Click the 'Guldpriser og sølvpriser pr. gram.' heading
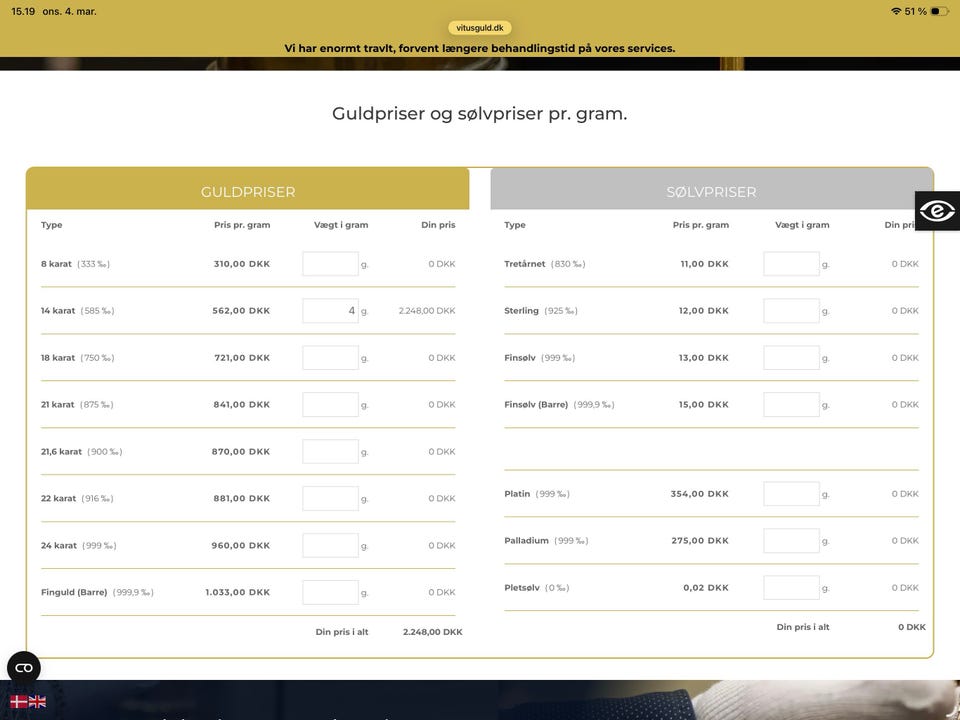Screen dimensions: 960x720 pos(480,114)
